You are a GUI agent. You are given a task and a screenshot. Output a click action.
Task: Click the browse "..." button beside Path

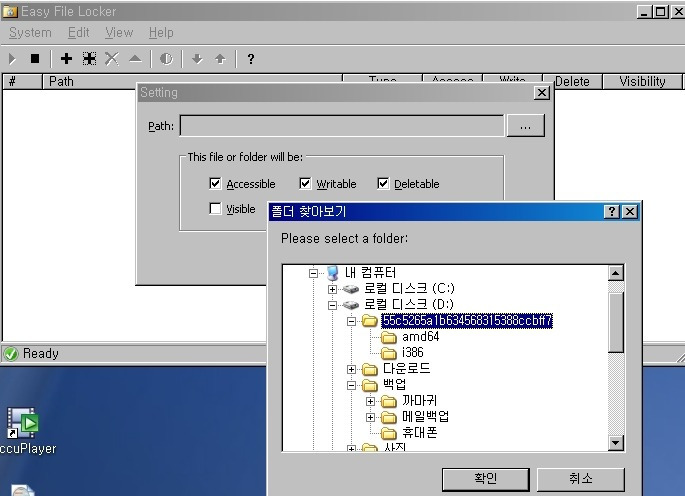tap(526, 126)
